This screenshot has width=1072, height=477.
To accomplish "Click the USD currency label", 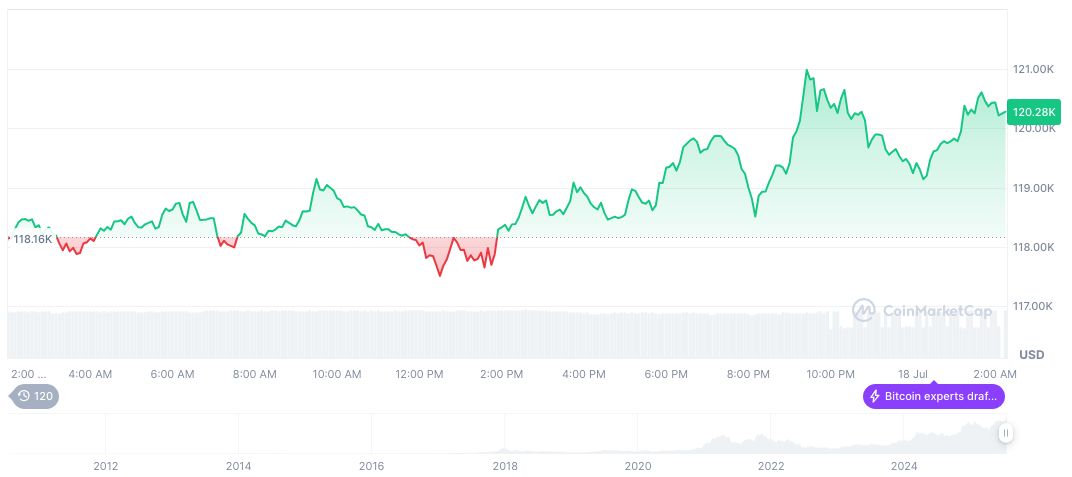I will (1031, 355).
